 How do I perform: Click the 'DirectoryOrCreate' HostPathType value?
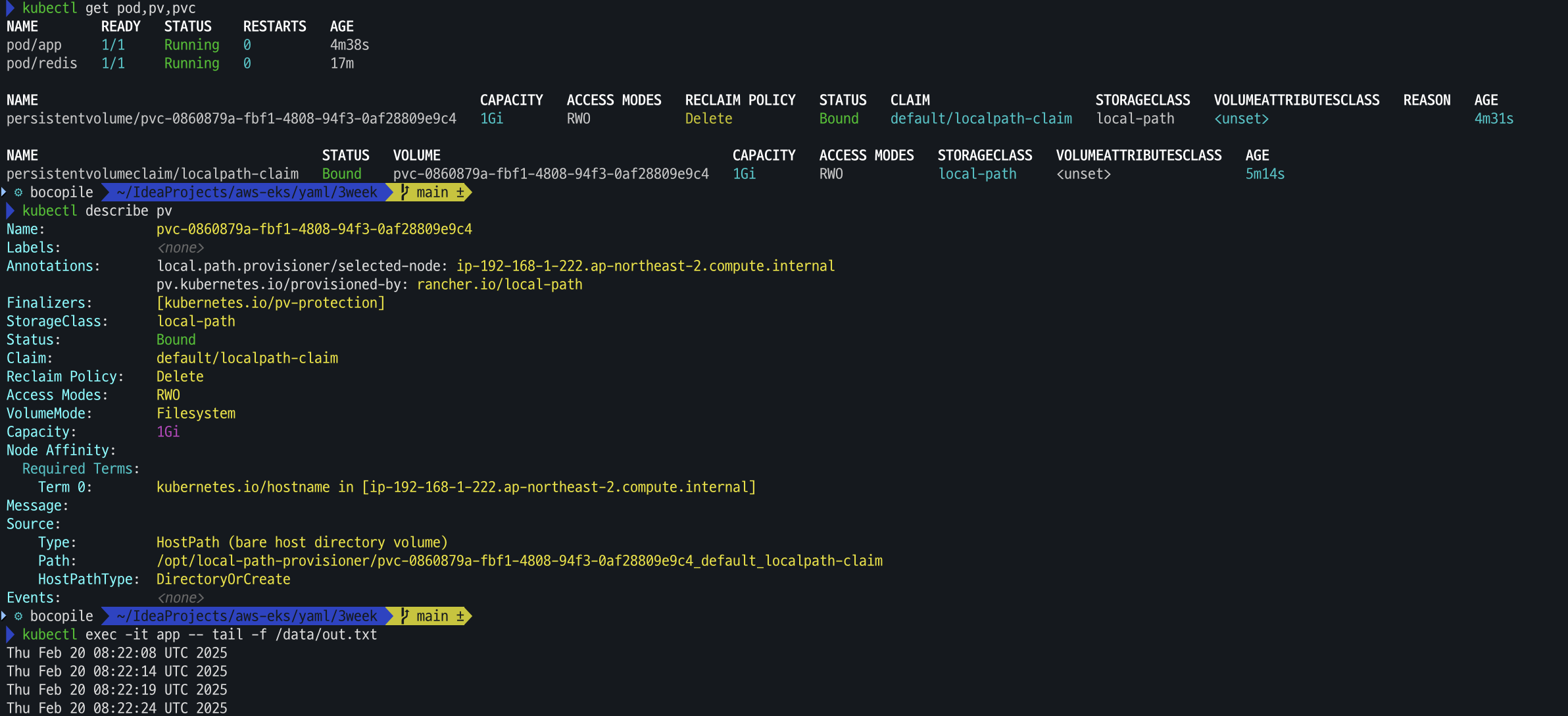click(223, 580)
